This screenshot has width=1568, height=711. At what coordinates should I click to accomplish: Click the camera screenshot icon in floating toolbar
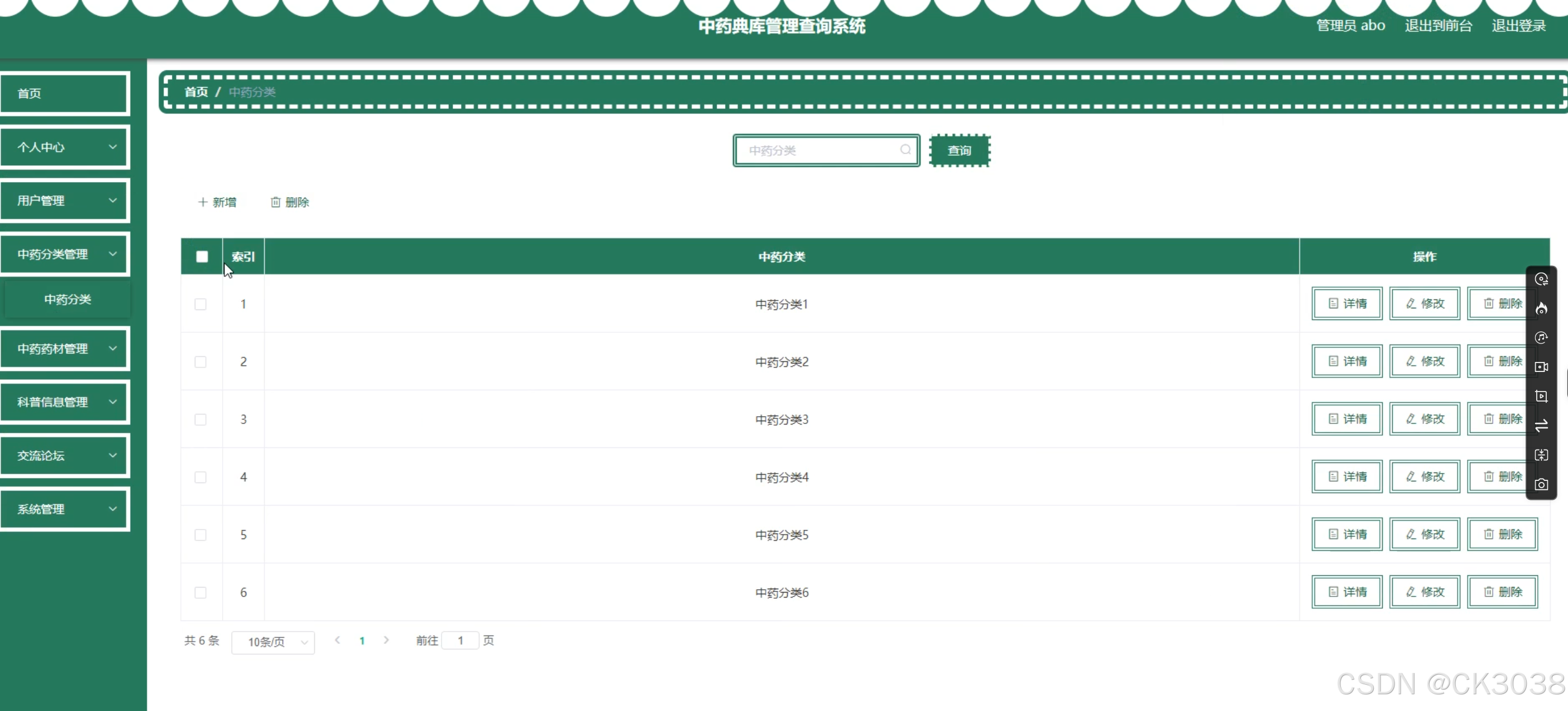(1541, 484)
